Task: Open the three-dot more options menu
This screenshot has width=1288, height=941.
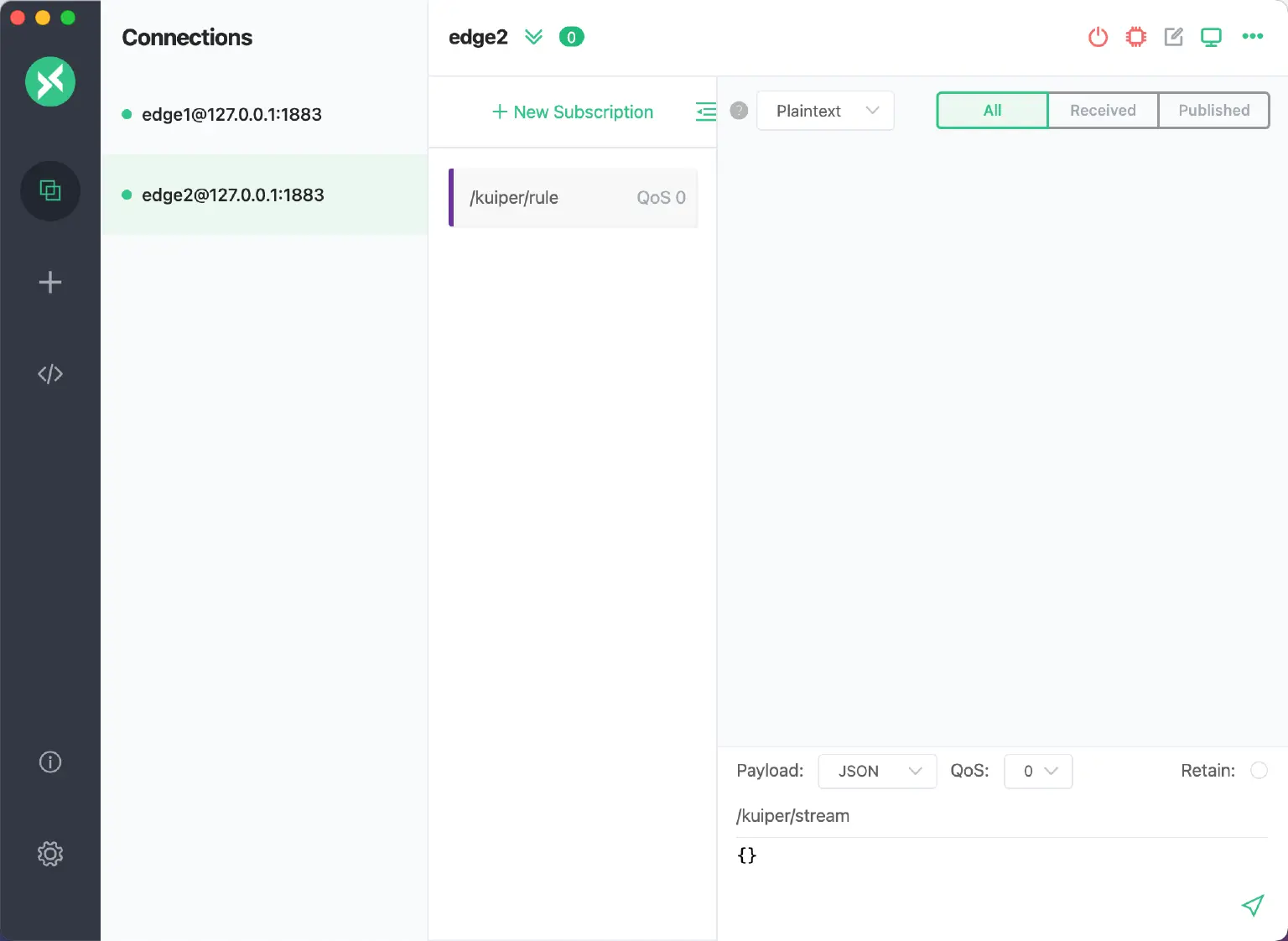Action: click(1252, 36)
